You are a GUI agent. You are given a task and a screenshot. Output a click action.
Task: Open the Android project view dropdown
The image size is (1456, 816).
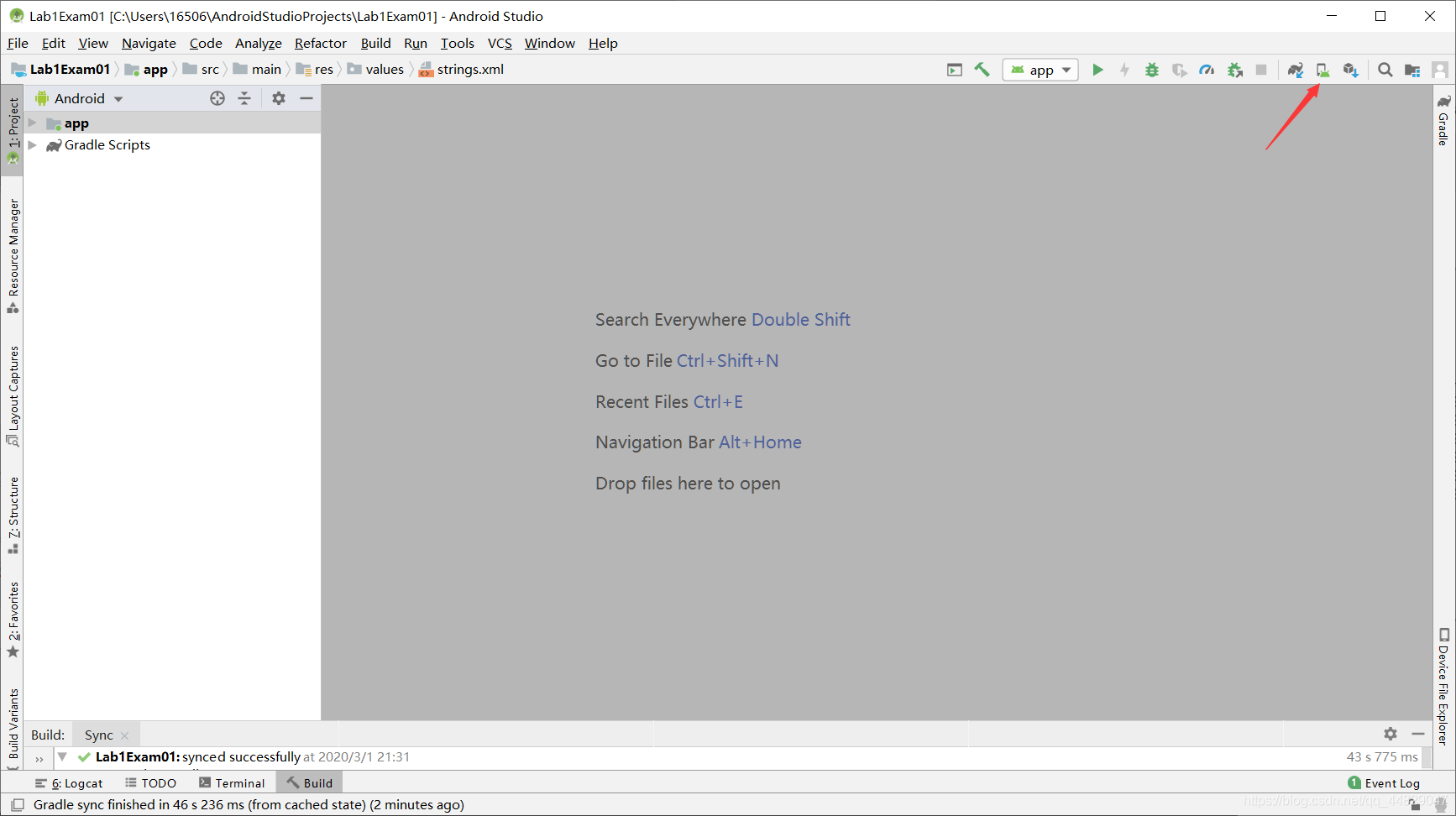pyautogui.click(x=80, y=98)
